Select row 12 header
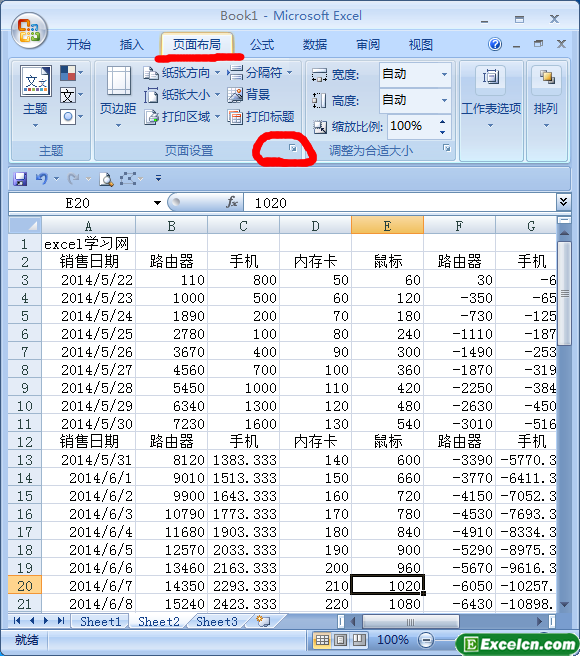The image size is (580, 656). (25, 442)
